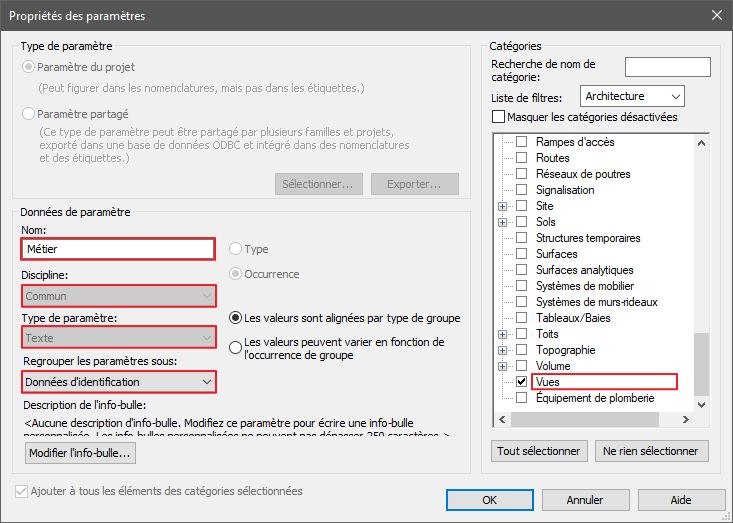The width and height of the screenshot is (733, 523).
Task: Expand the Sols category tree node
Action: pos(503,222)
